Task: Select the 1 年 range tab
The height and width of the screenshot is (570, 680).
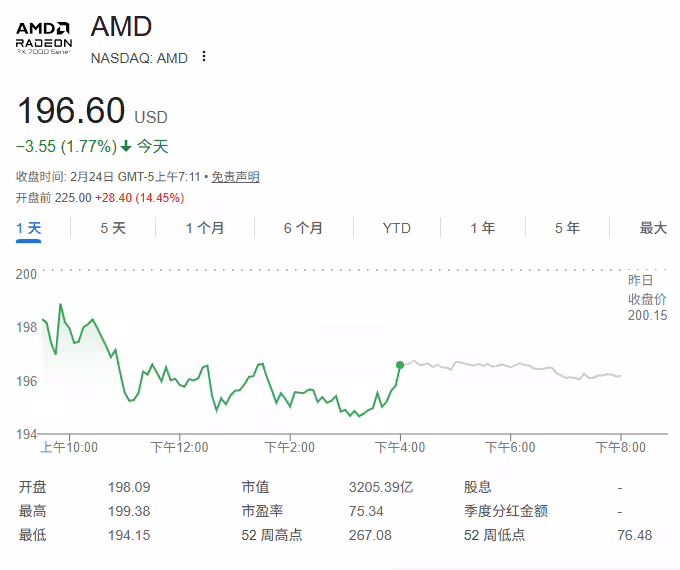Action: click(x=483, y=228)
